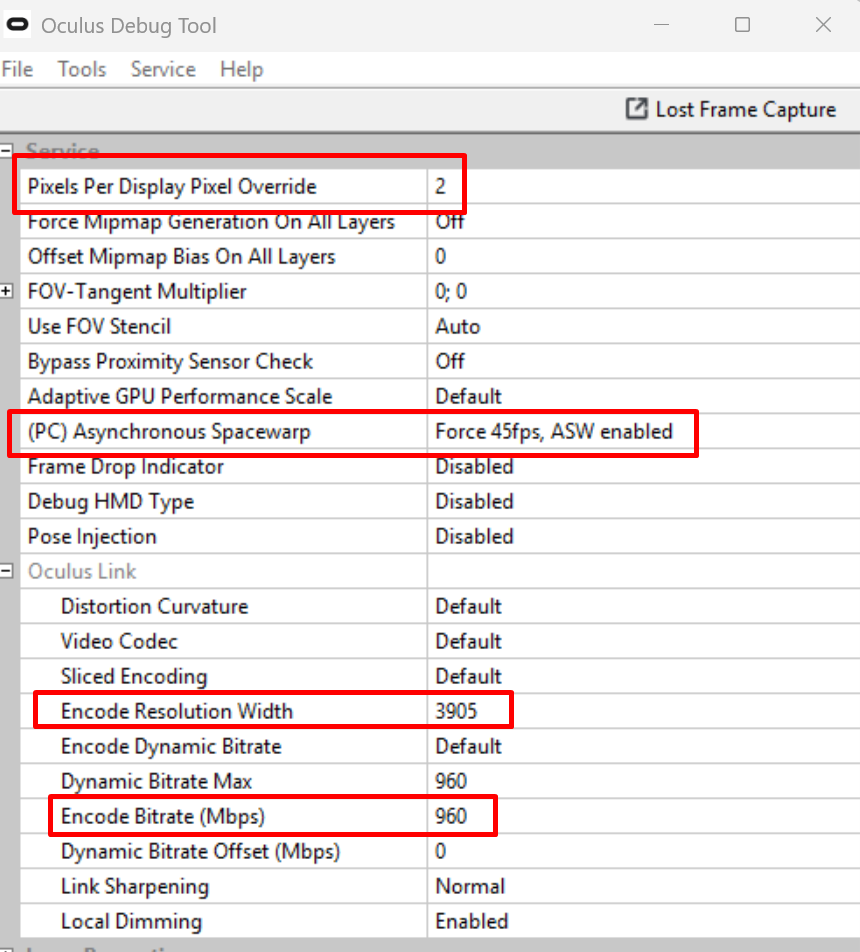860x952 pixels.
Task: Collapse the Service section
Action: point(6,150)
